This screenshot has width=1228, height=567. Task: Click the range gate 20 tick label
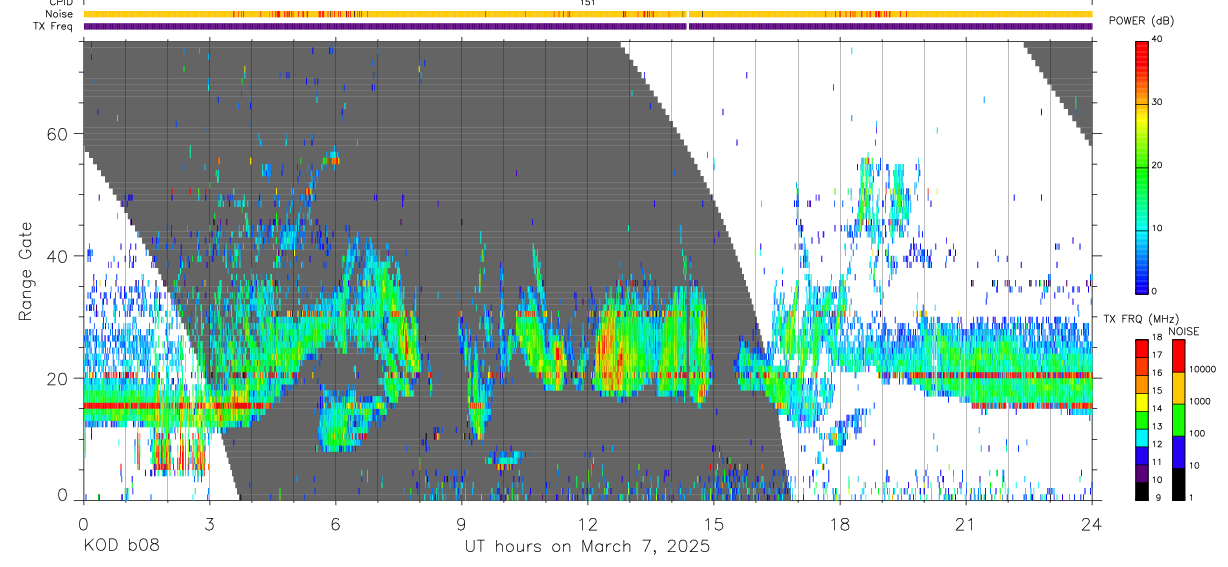tap(56, 378)
